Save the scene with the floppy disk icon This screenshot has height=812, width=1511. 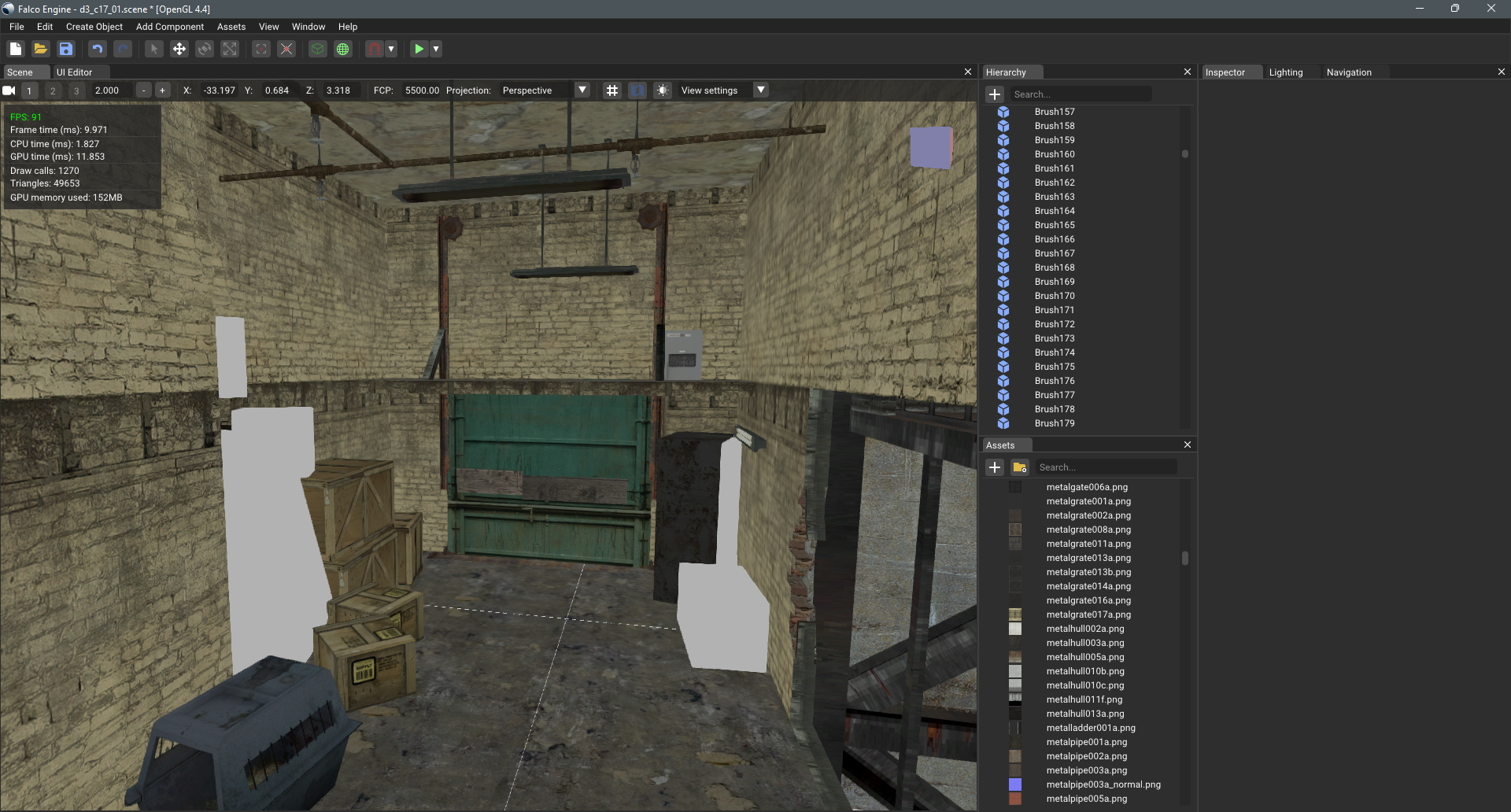pos(66,49)
